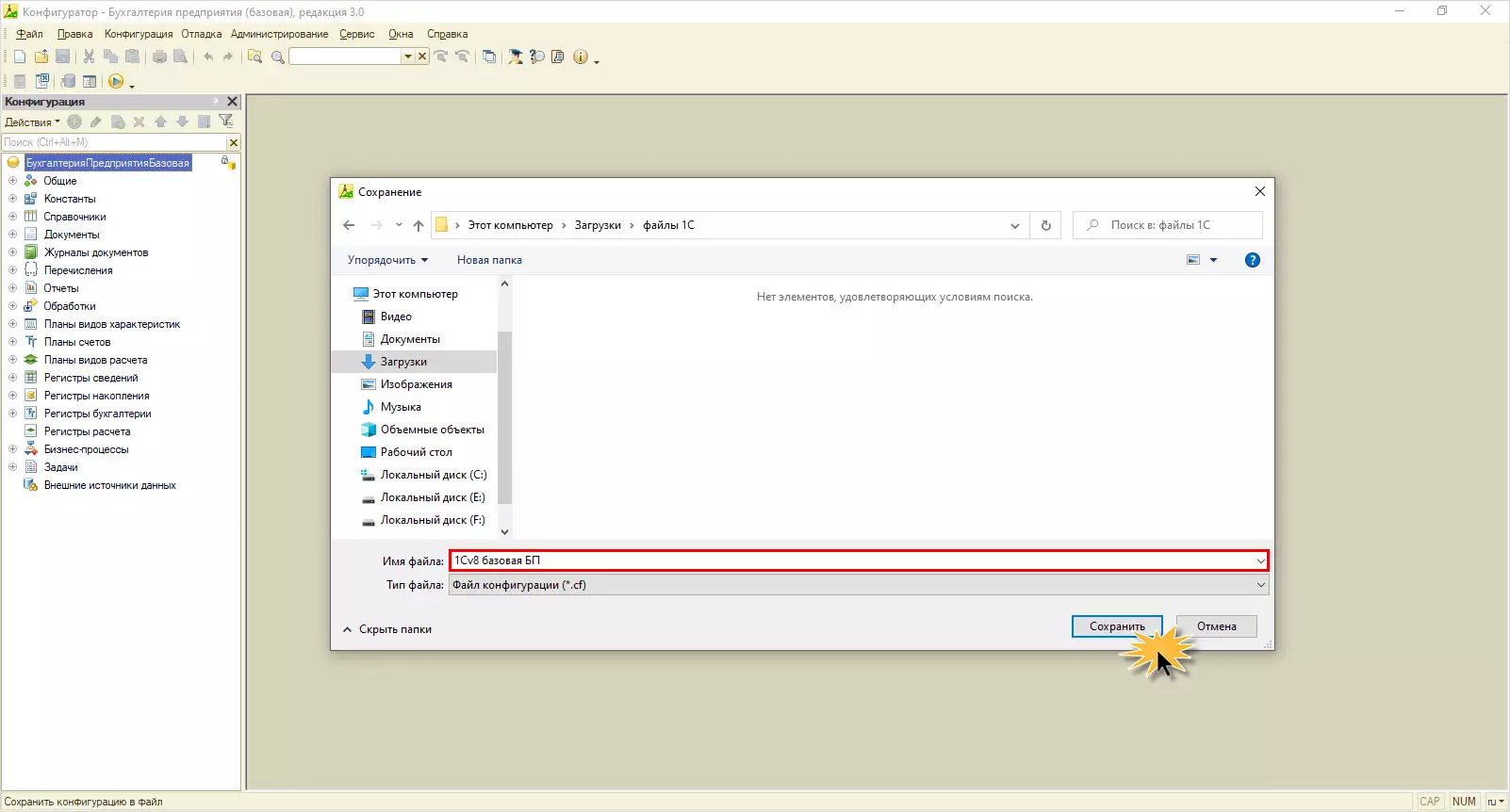Open the Действия dropdown
Screen dimensions: 1510x812
pos(32,122)
